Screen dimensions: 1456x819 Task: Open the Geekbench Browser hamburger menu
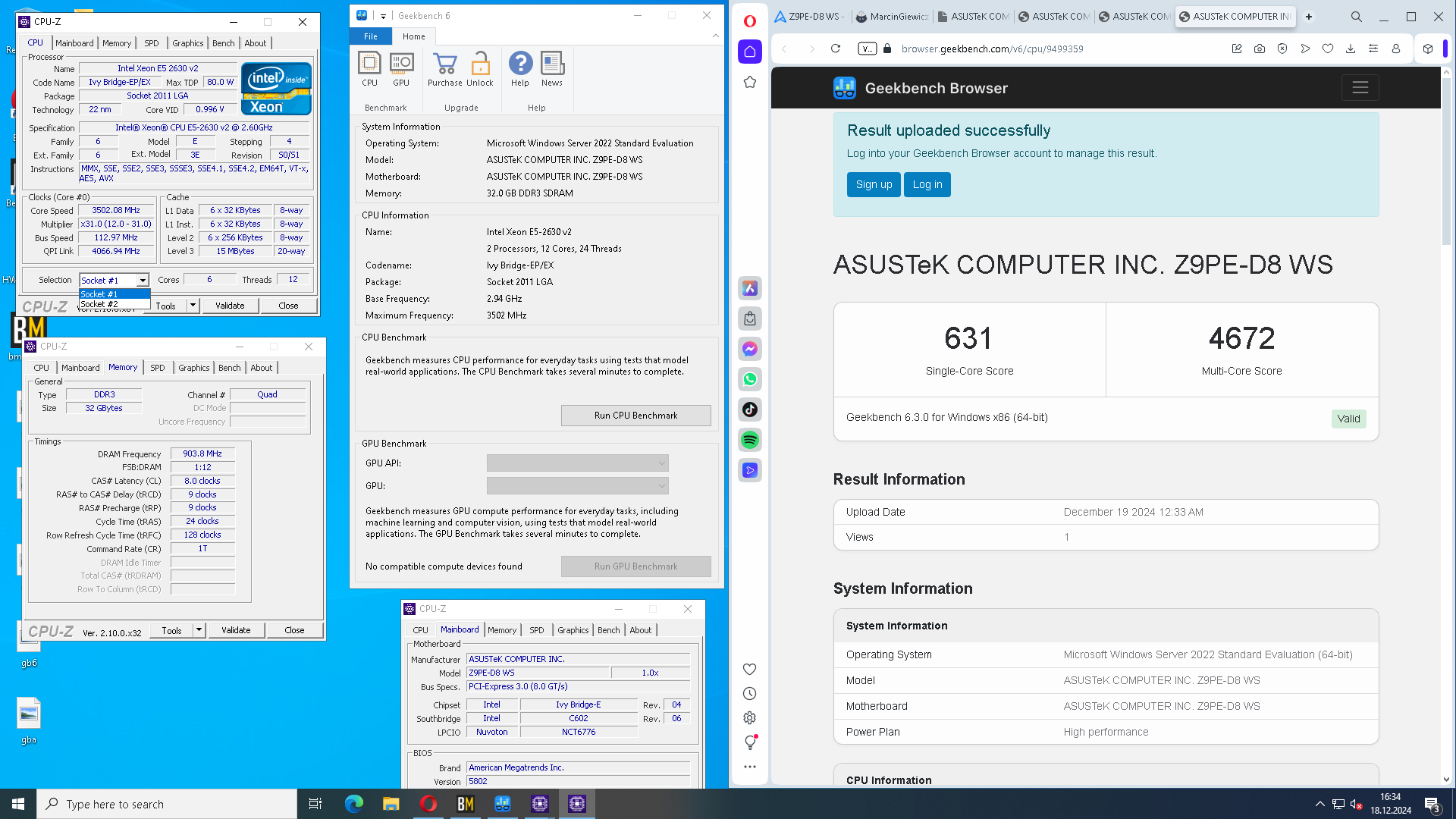click(x=1360, y=88)
